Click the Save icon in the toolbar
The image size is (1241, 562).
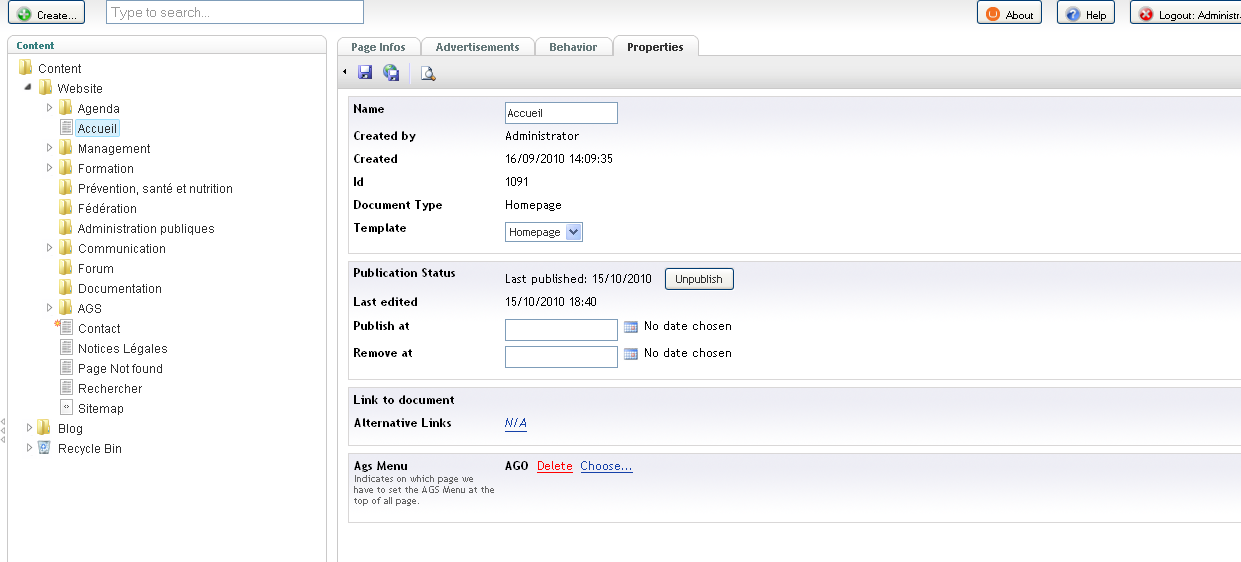365,73
